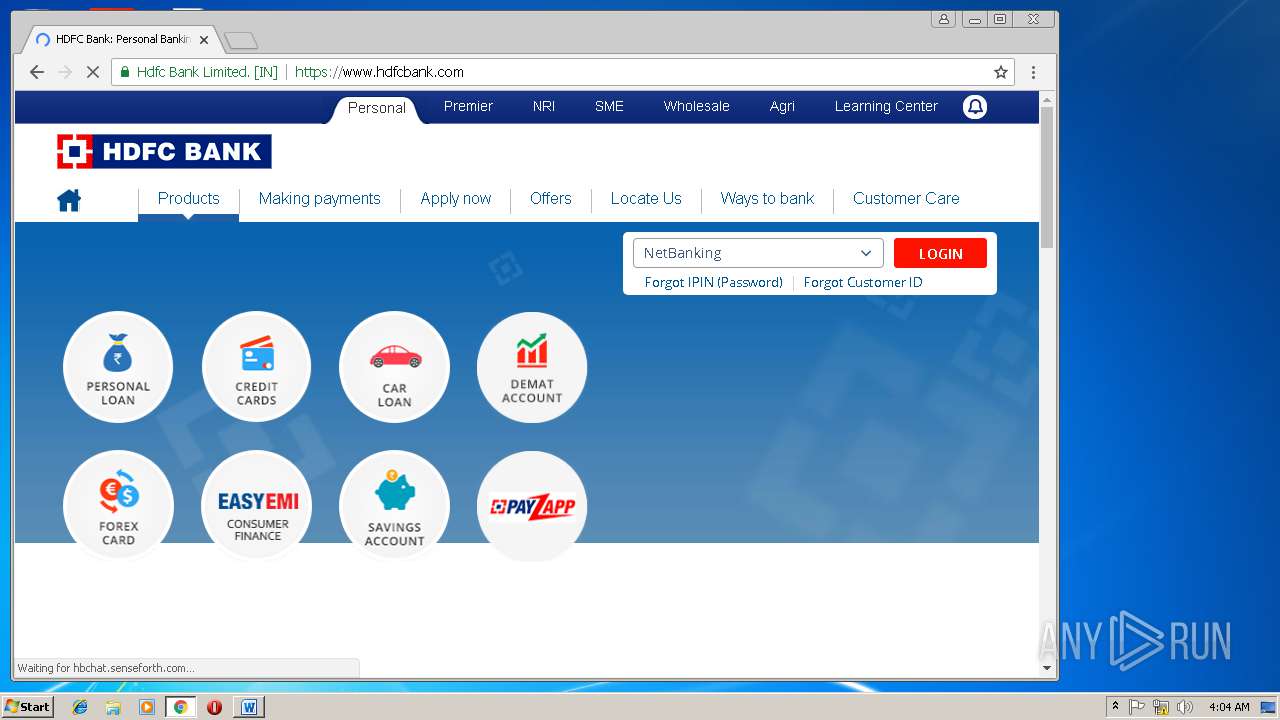Follow Forgot IPIN (Password) link
Screen dimensions: 1280x720
(x=713, y=282)
